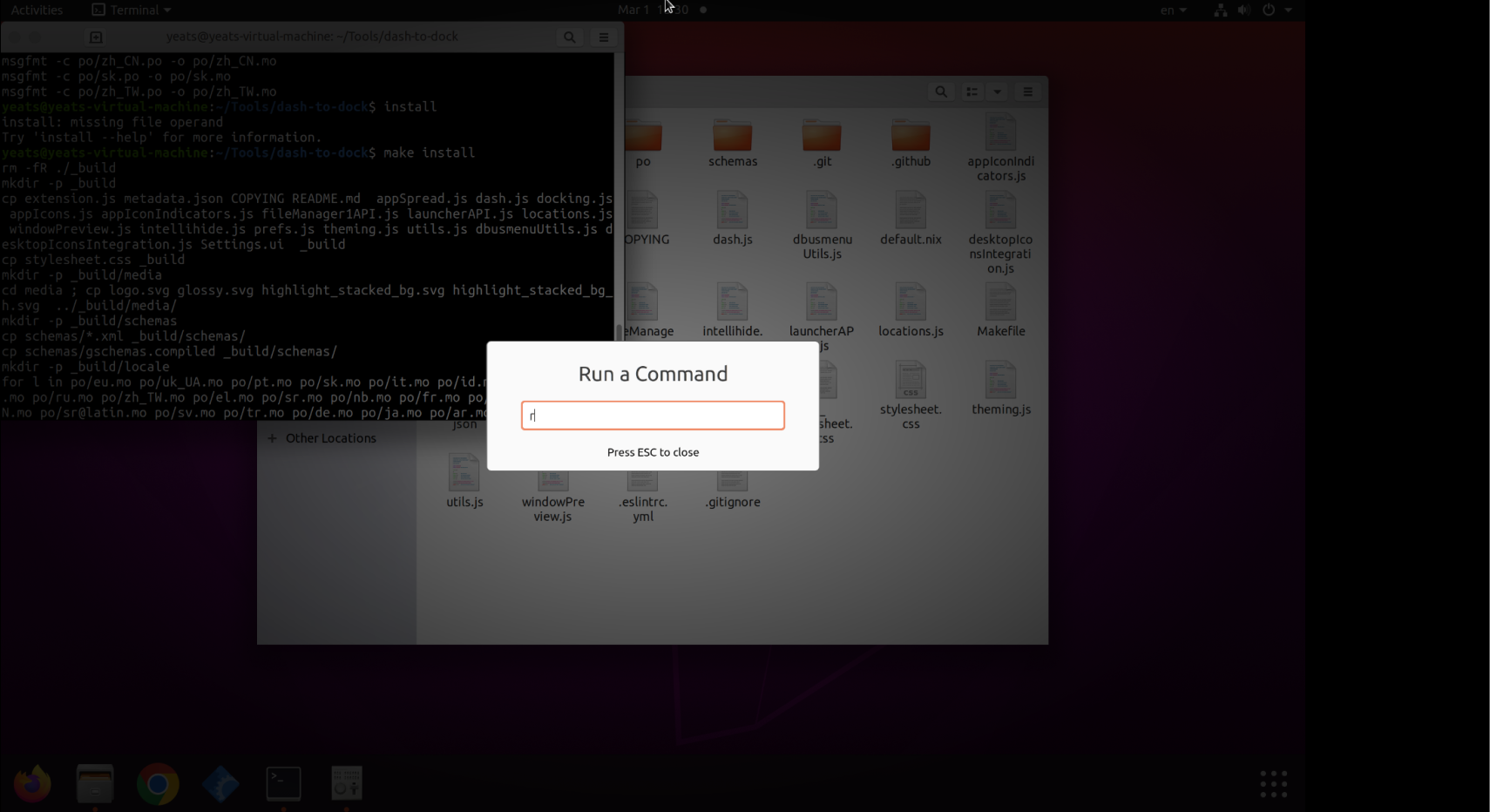The height and width of the screenshot is (812, 1490).
Task: Select the theming.js file icon
Action: tap(1000, 381)
